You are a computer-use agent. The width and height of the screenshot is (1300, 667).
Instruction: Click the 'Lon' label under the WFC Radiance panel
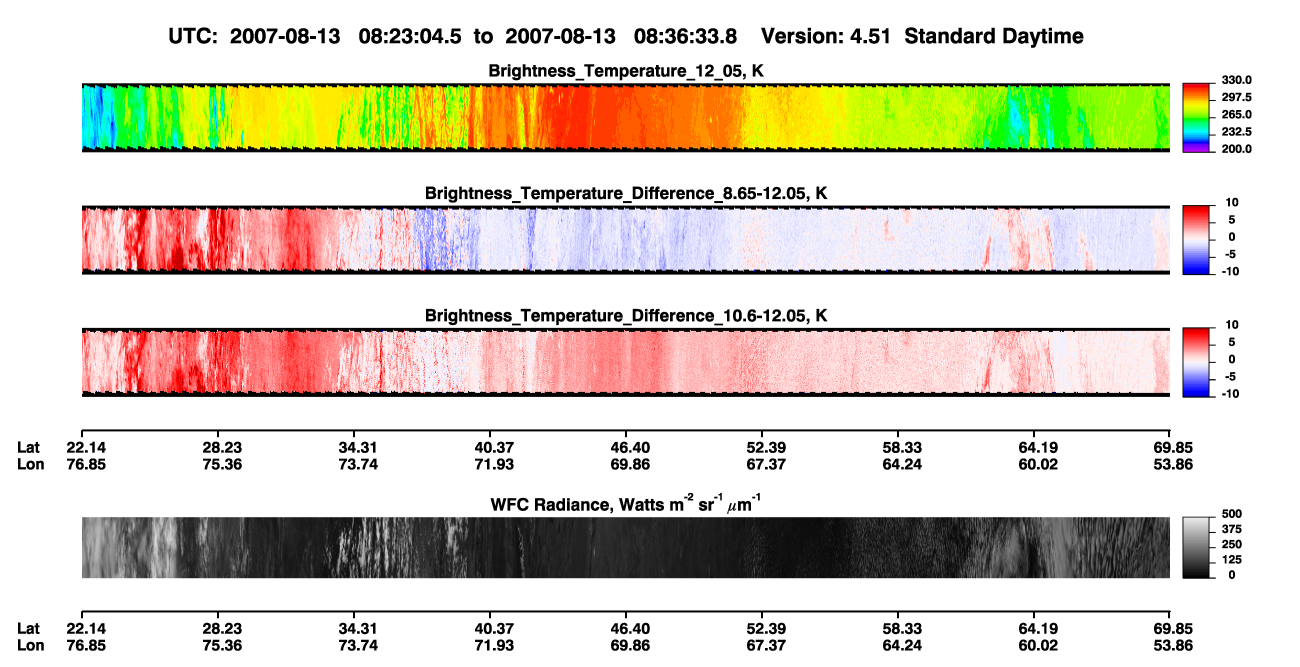tap(30, 644)
